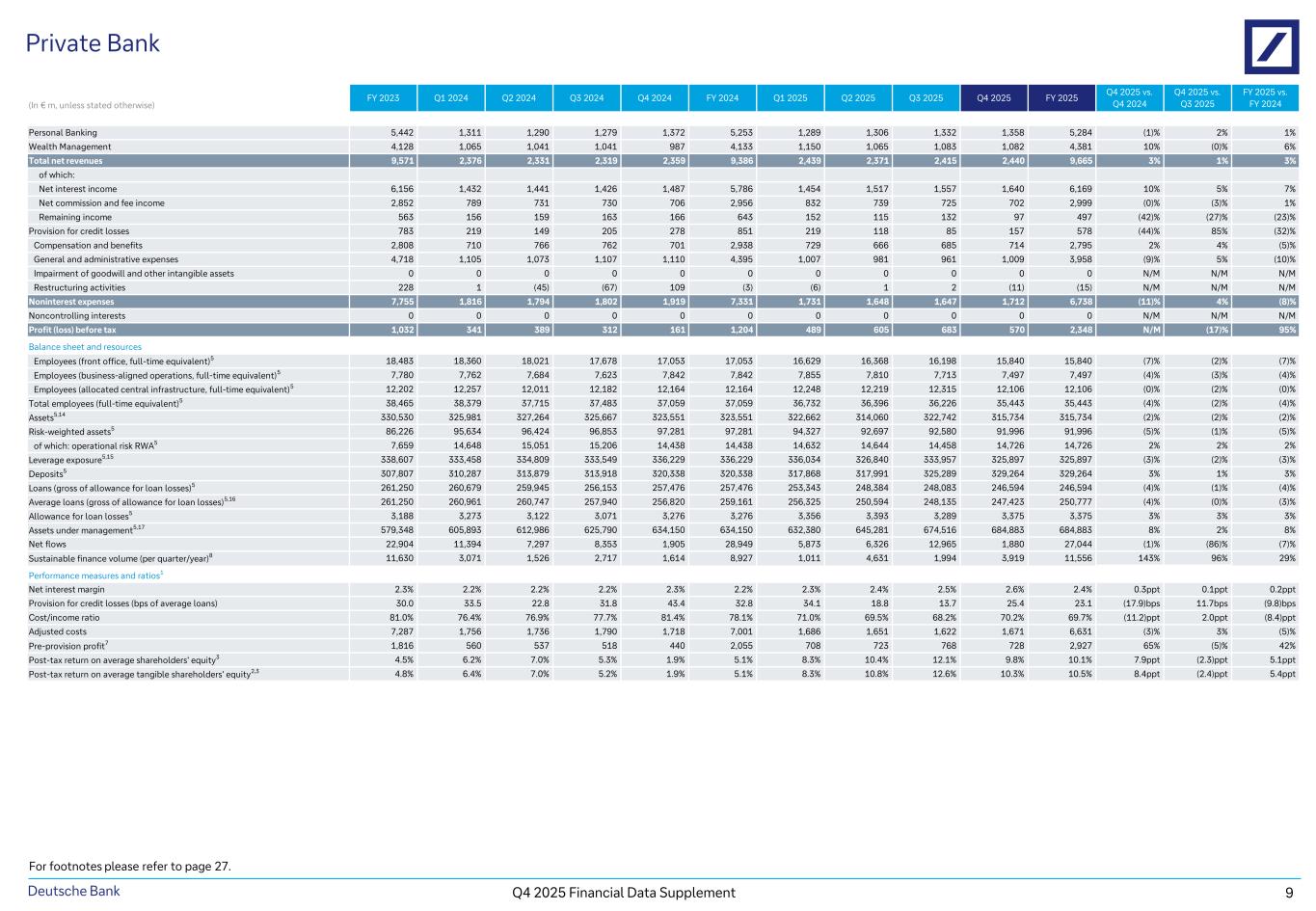Click the FY 2023 column header
Viewport: 1316px width, 911px height.
383,97
